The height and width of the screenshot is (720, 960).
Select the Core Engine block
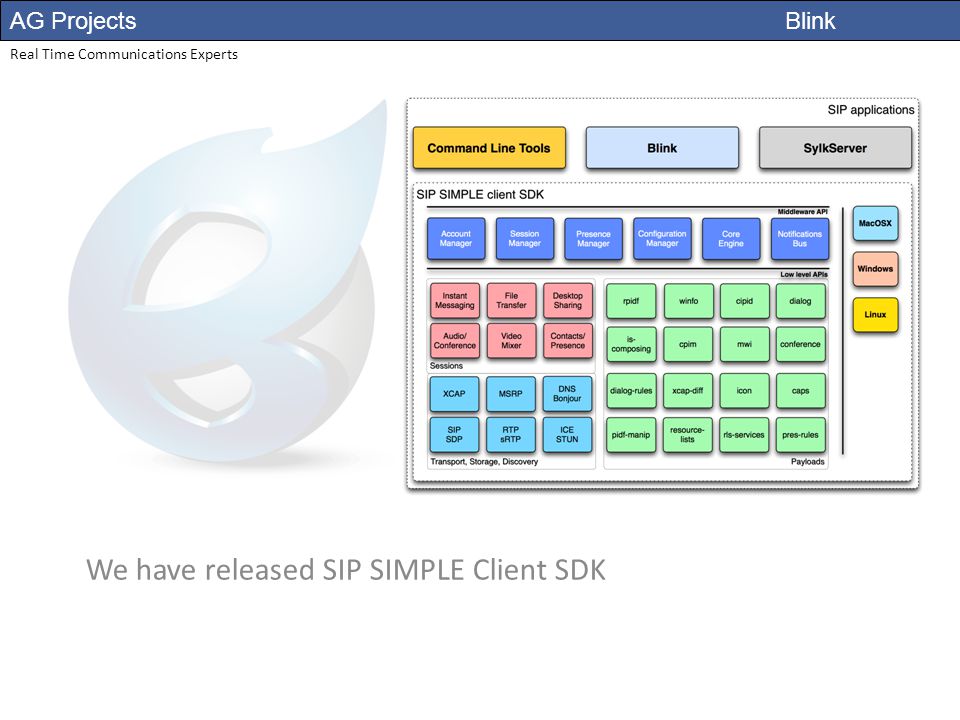tap(731, 239)
